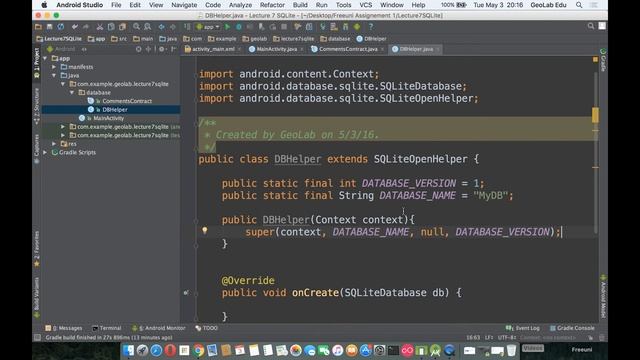Viewport: 640px width, 360px height.
Task: Expand the res folder
Action: pos(54,144)
